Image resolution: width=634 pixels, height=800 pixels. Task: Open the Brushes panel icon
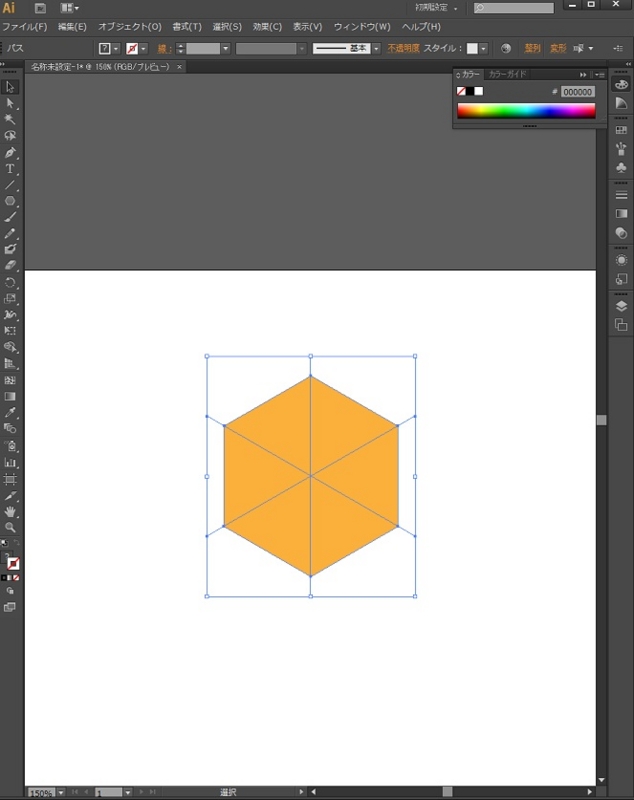[x=621, y=148]
